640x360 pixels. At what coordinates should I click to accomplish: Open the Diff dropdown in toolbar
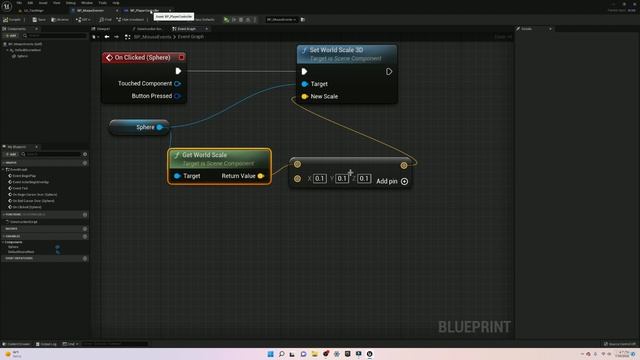[83, 20]
